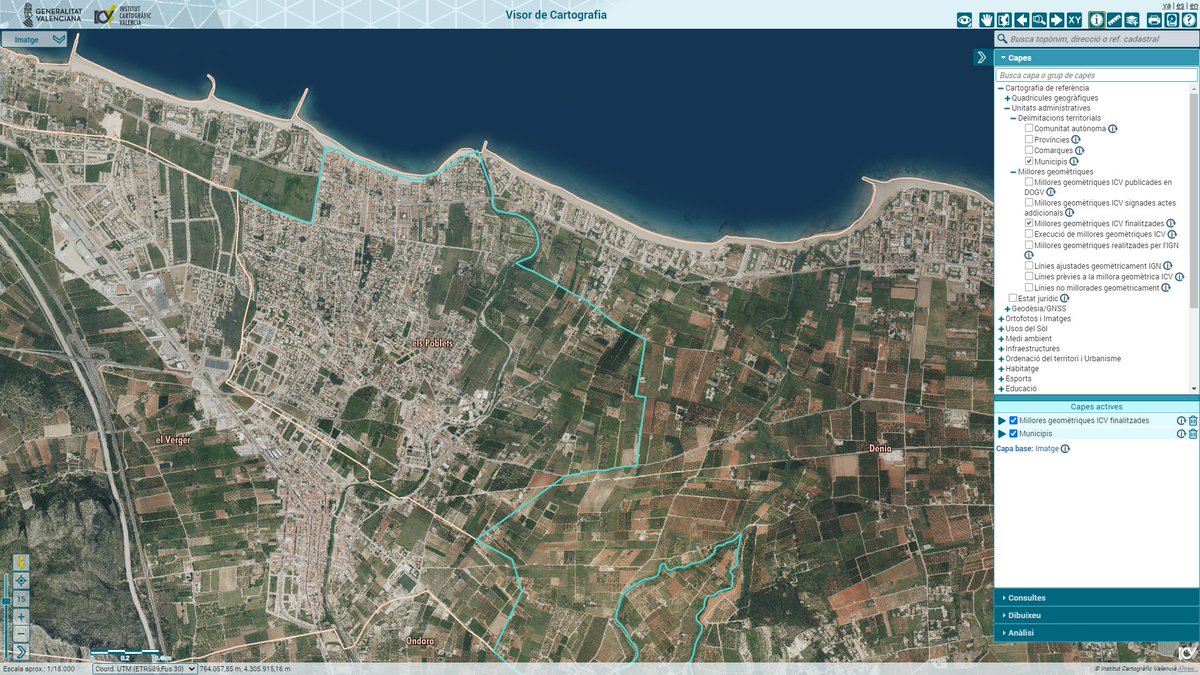Select the zoom box magnifier tool
This screenshot has width=1200, height=675.
(1039, 19)
